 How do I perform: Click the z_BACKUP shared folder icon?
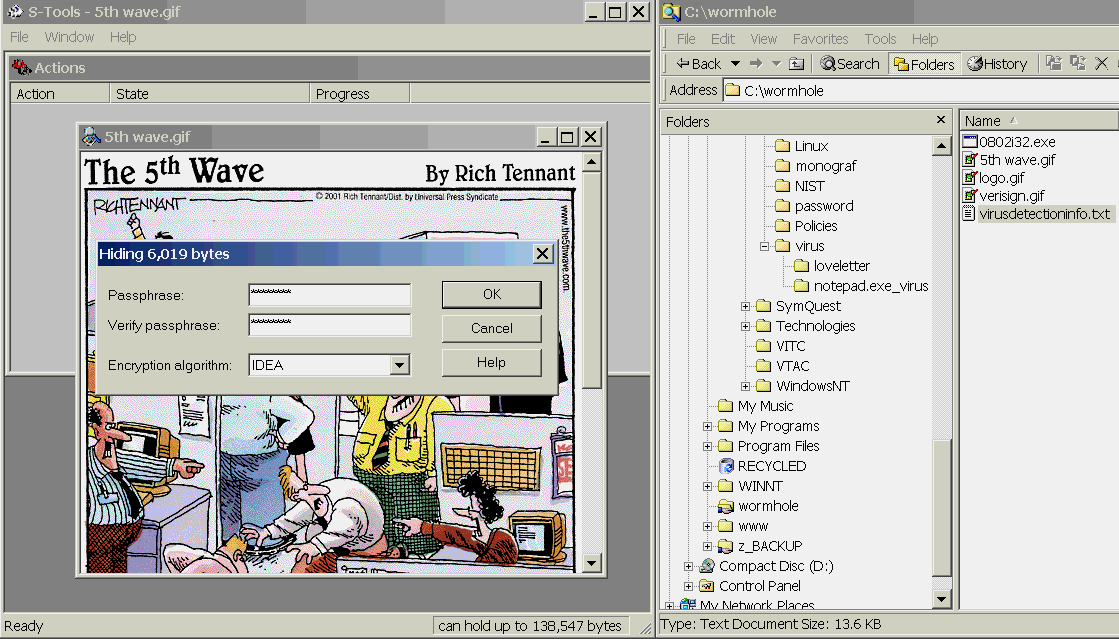pos(726,546)
